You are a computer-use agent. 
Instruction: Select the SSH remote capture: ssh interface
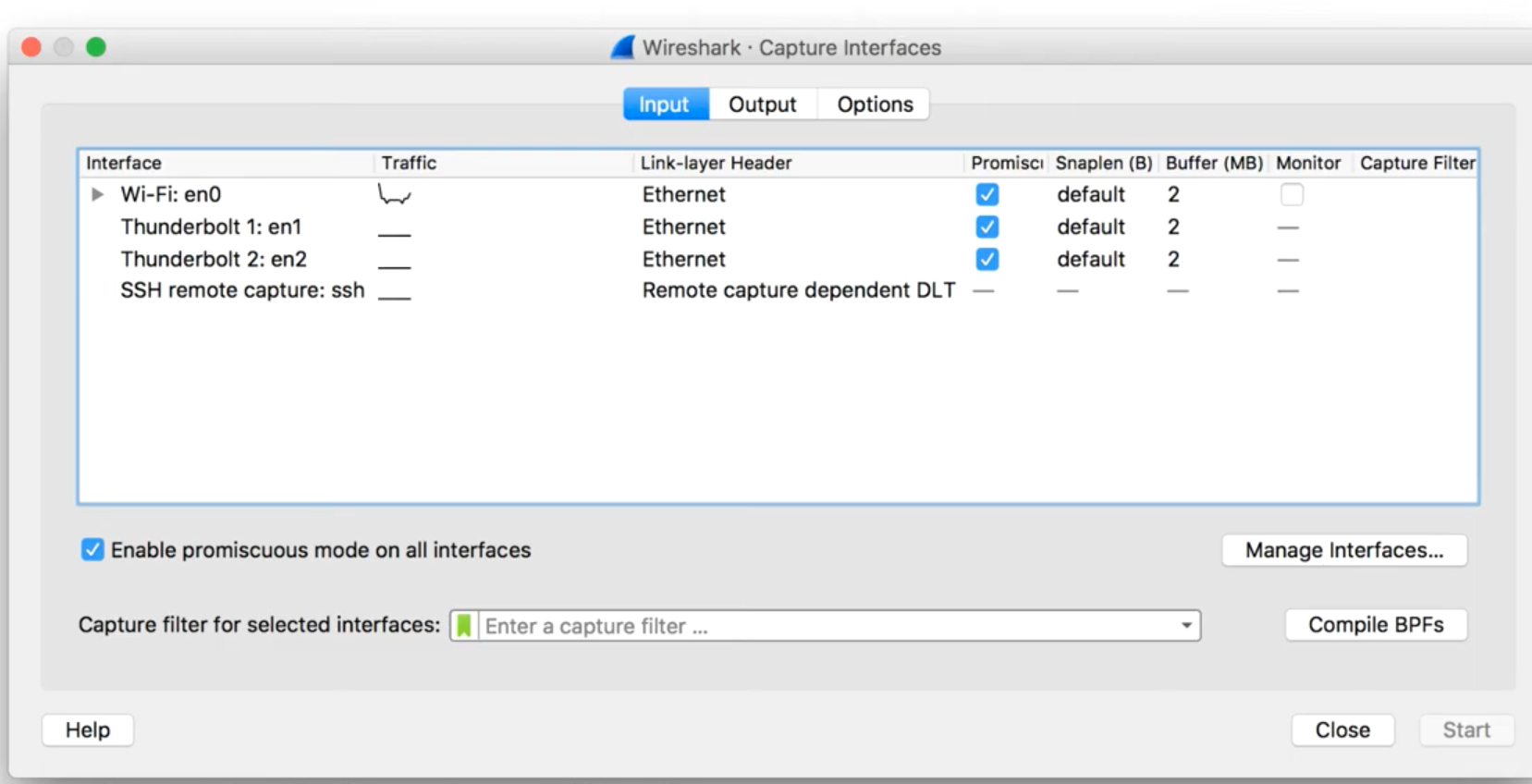point(242,290)
